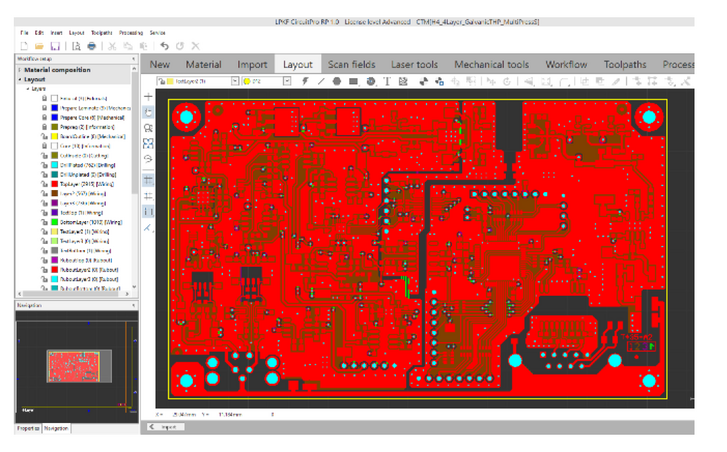Select the draw circle tool icon
The height and width of the screenshot is (452, 727).
(x=337, y=81)
